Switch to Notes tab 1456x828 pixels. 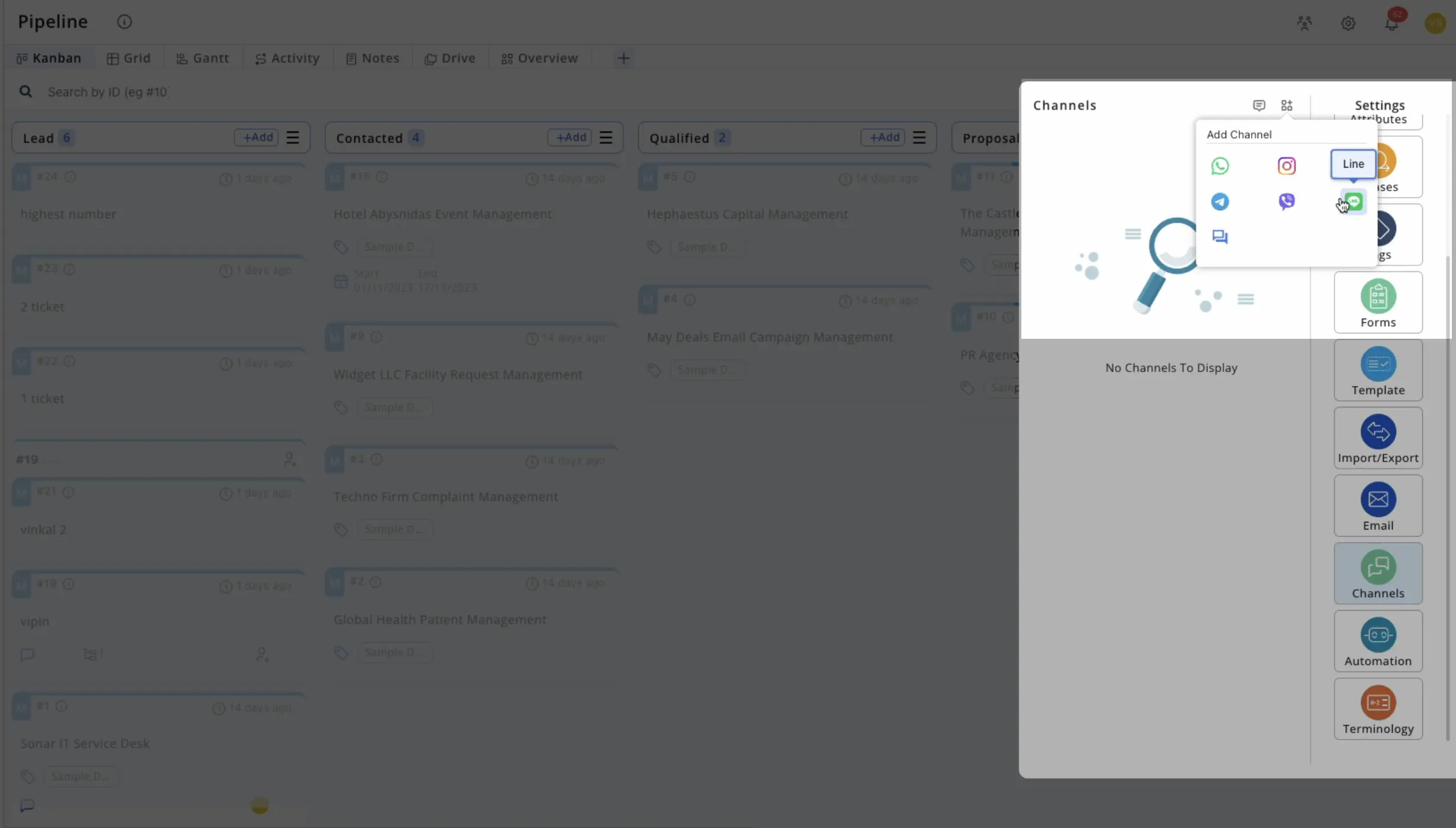[372, 58]
